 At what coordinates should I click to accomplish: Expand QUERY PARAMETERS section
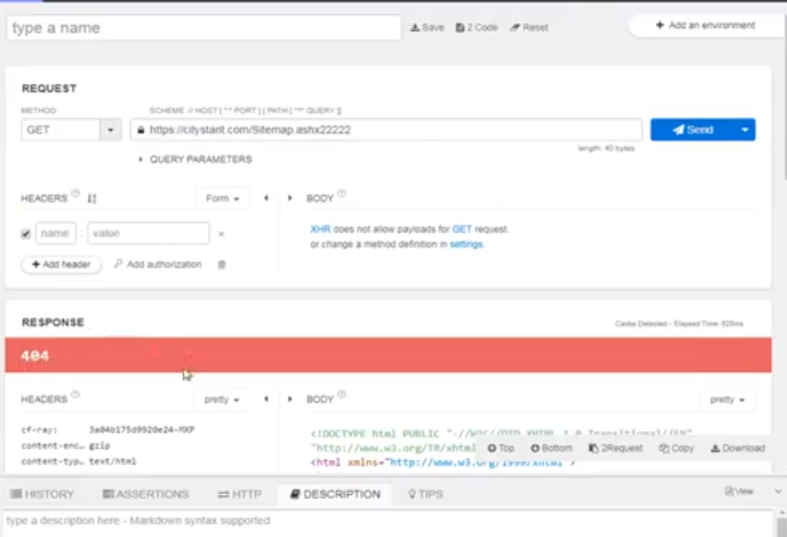coord(196,160)
